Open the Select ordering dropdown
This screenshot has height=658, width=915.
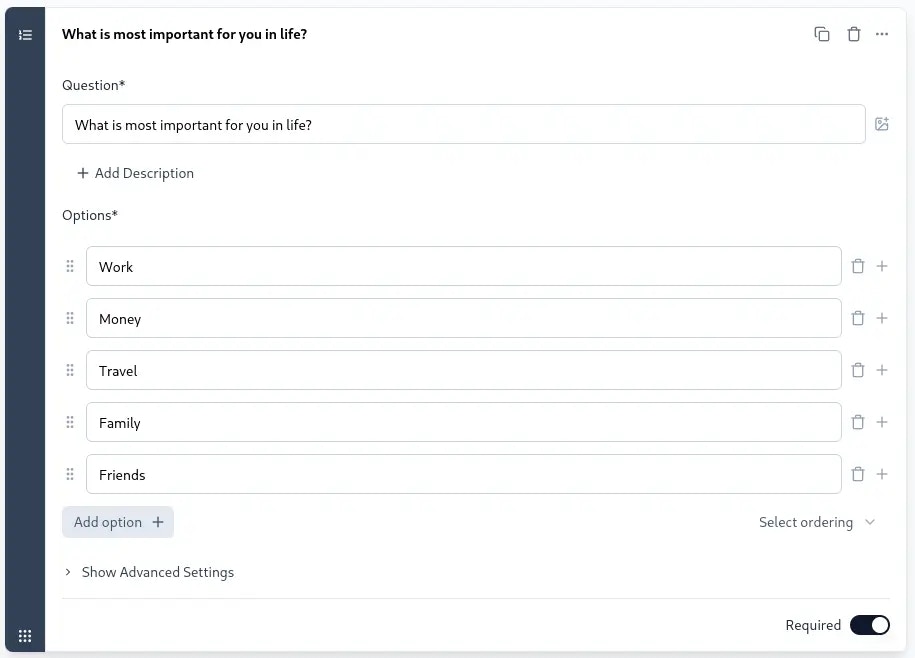pyautogui.click(x=817, y=521)
